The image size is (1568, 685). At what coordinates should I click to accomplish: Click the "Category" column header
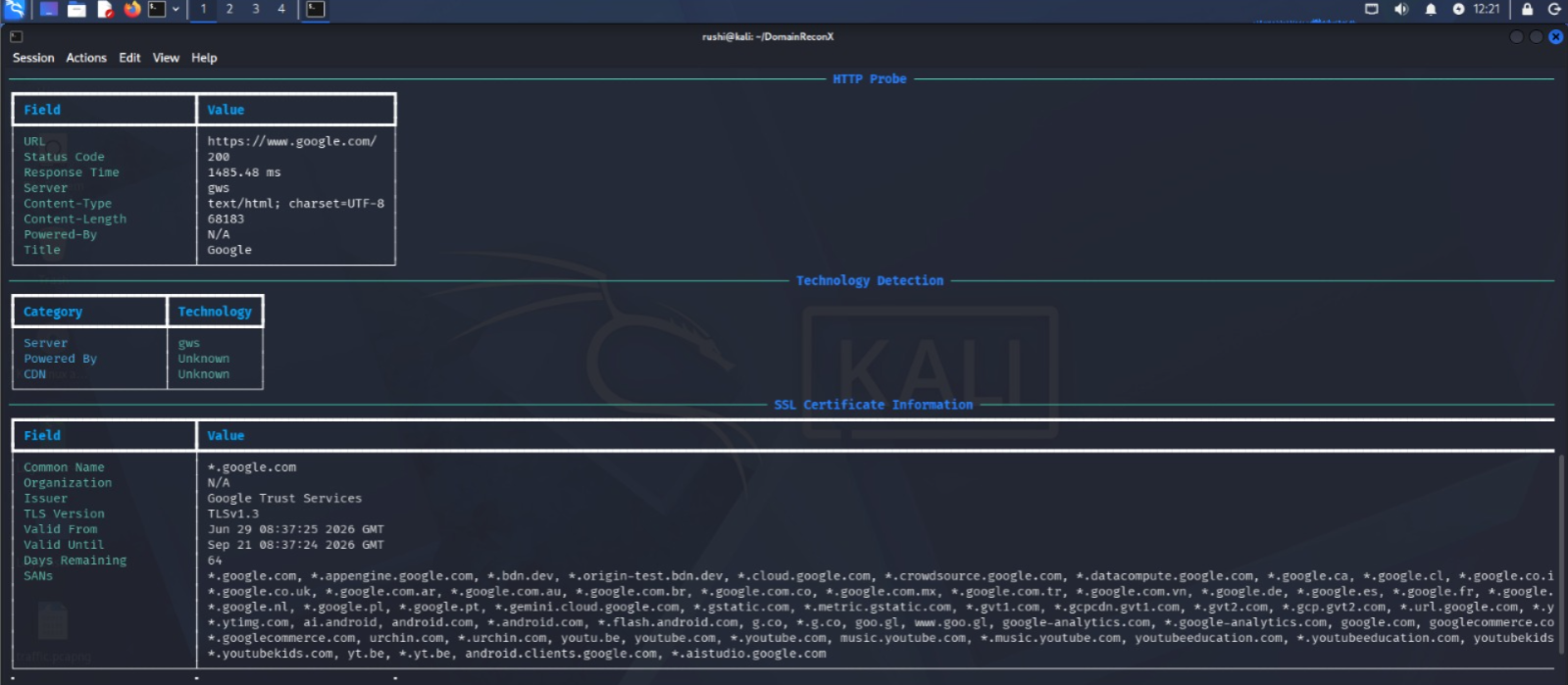(x=53, y=312)
